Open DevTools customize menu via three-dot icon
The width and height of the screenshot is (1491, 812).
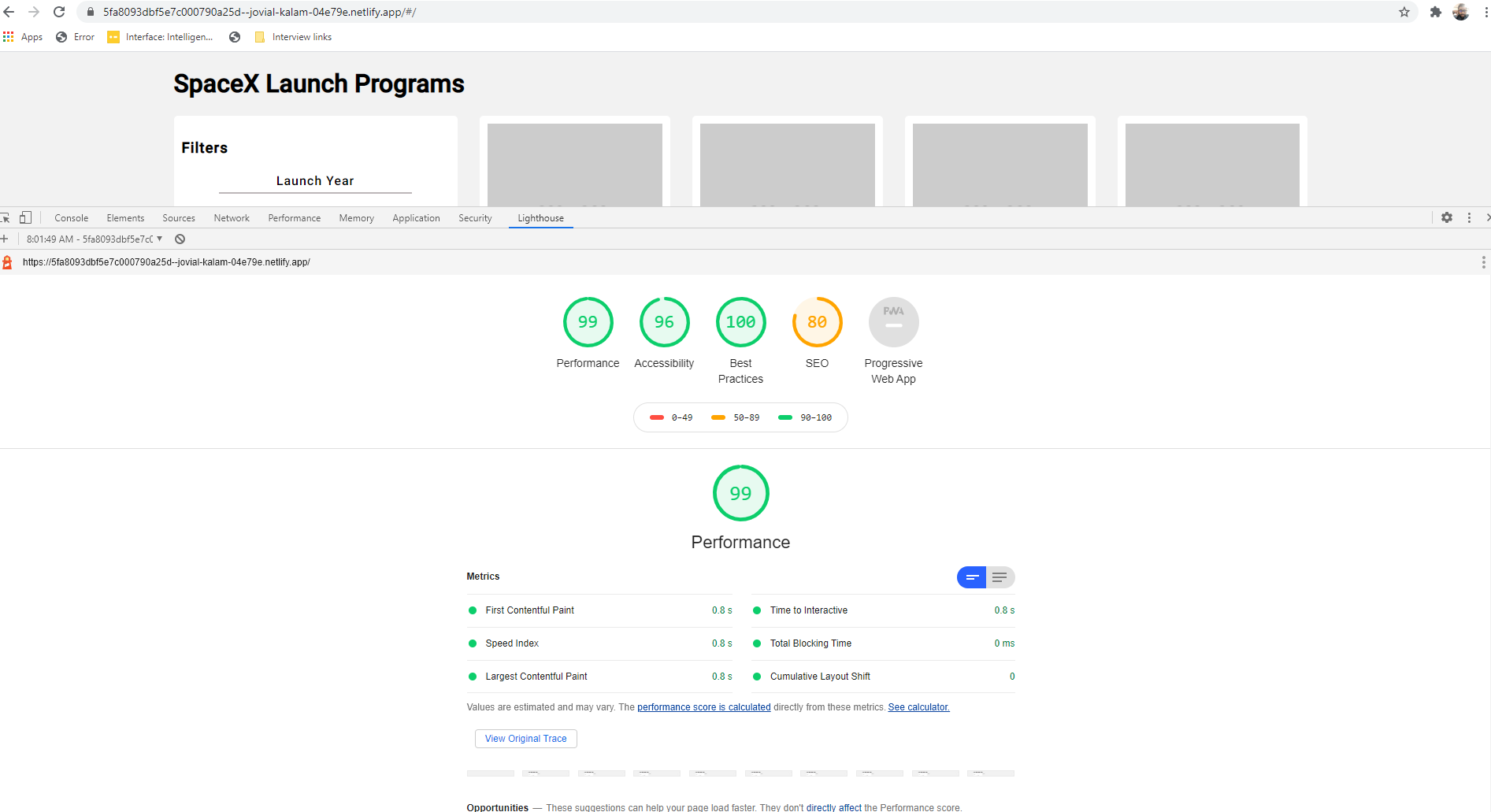tap(1468, 217)
